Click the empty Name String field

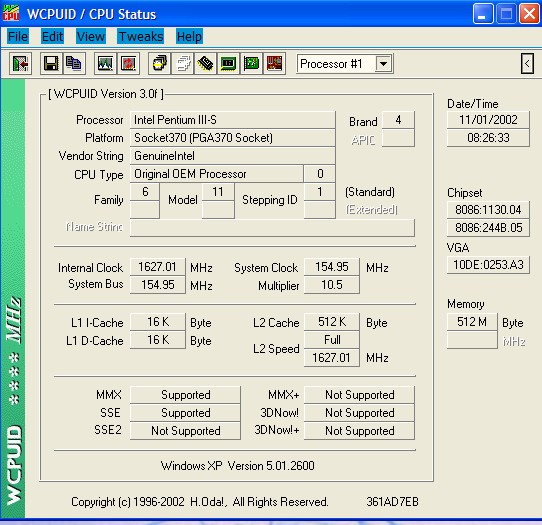point(272,228)
